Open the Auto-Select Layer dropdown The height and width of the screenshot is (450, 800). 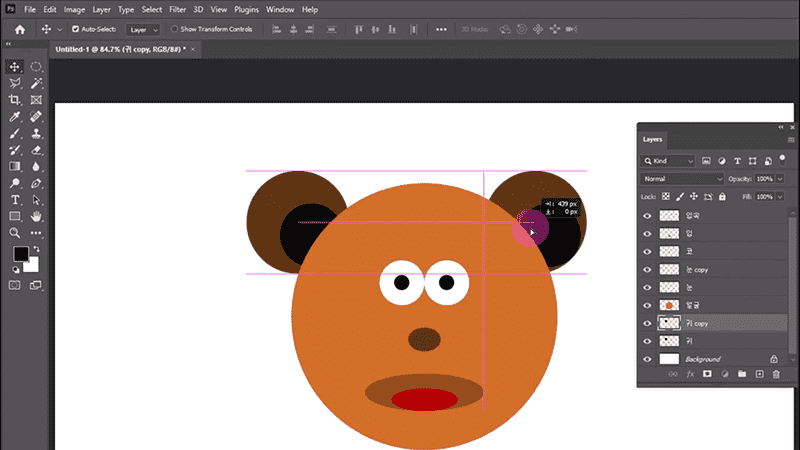143,30
